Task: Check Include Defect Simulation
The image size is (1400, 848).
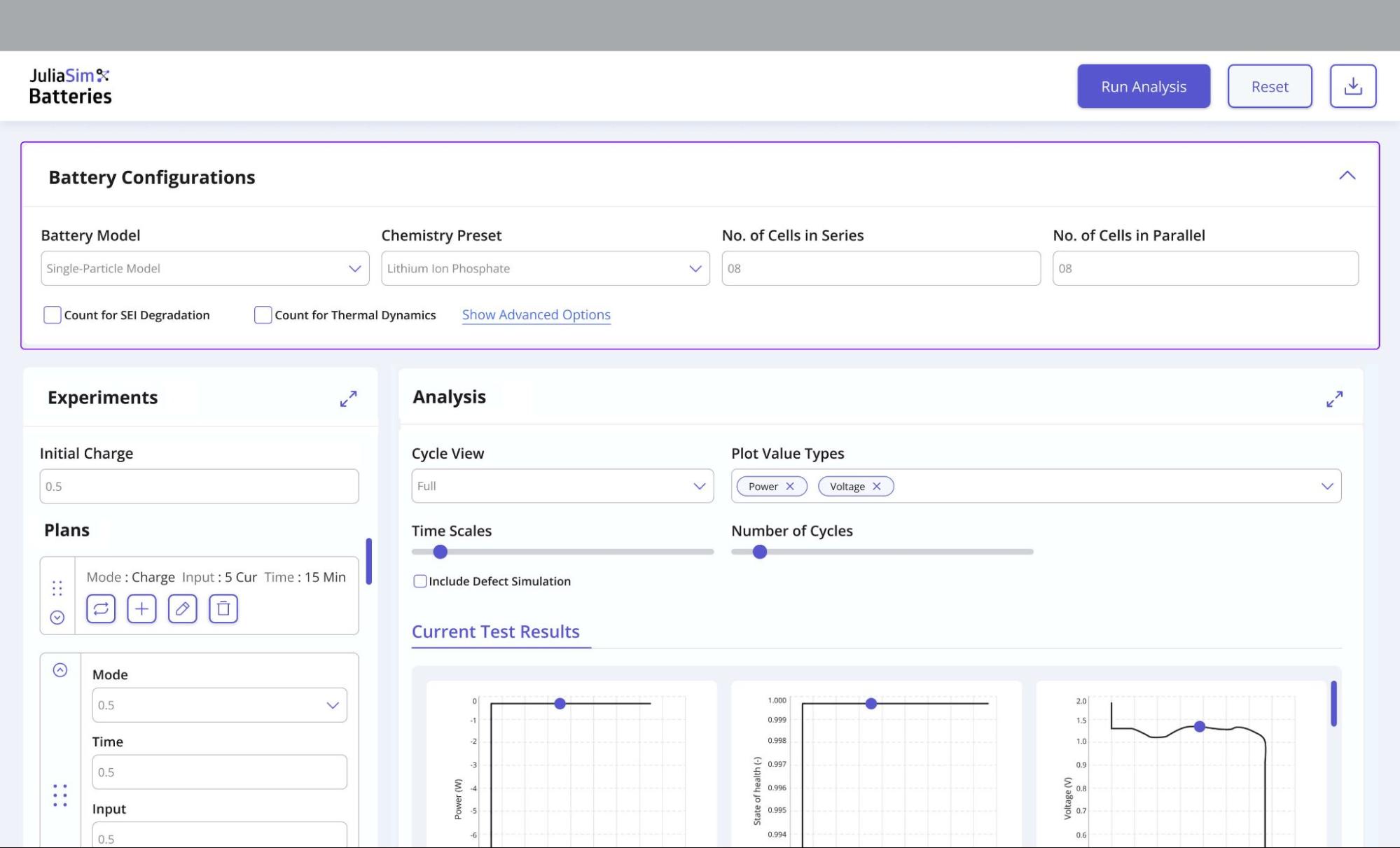Action: pyautogui.click(x=420, y=581)
